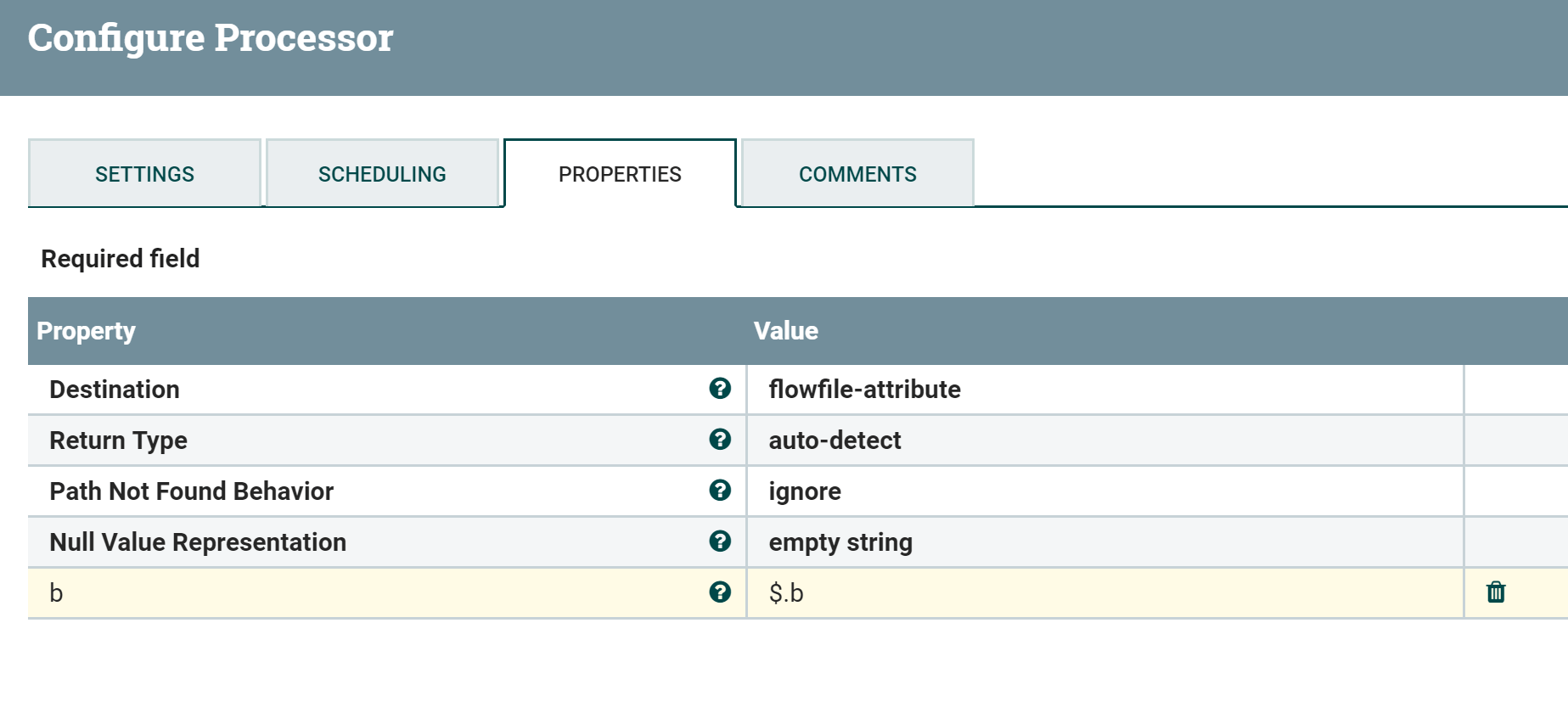Click the help icon for property b
This screenshot has height=707, width=1568.
coord(720,592)
